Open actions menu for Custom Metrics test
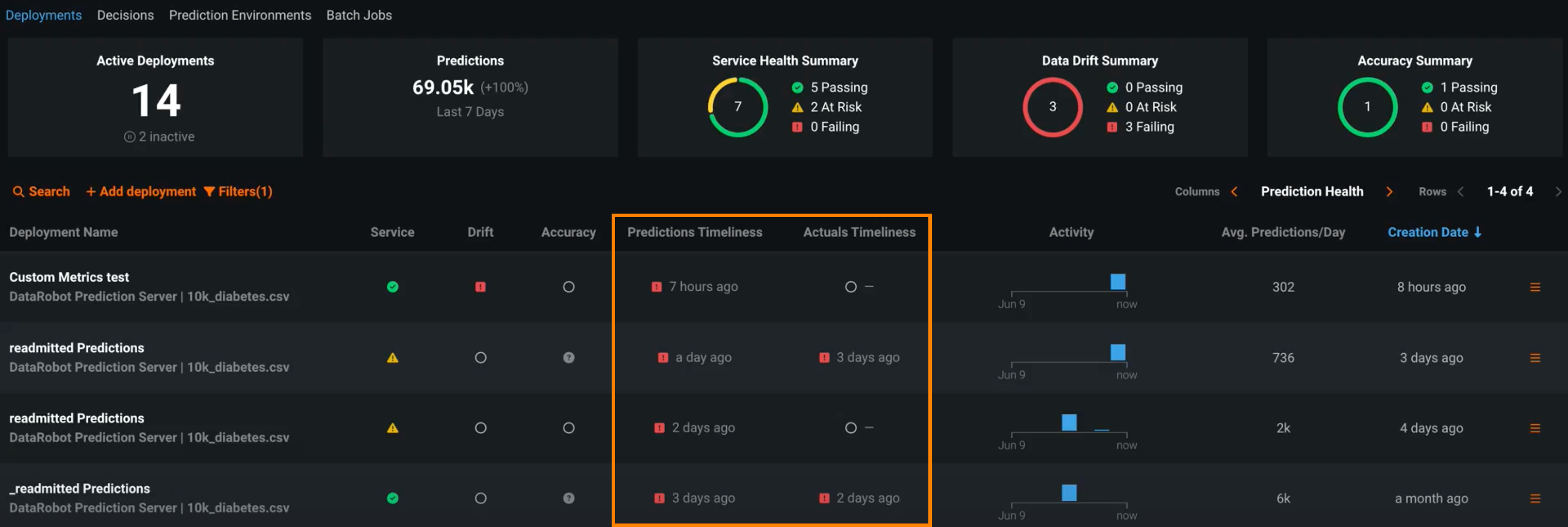Image resolution: width=1568 pixels, height=527 pixels. (x=1534, y=287)
